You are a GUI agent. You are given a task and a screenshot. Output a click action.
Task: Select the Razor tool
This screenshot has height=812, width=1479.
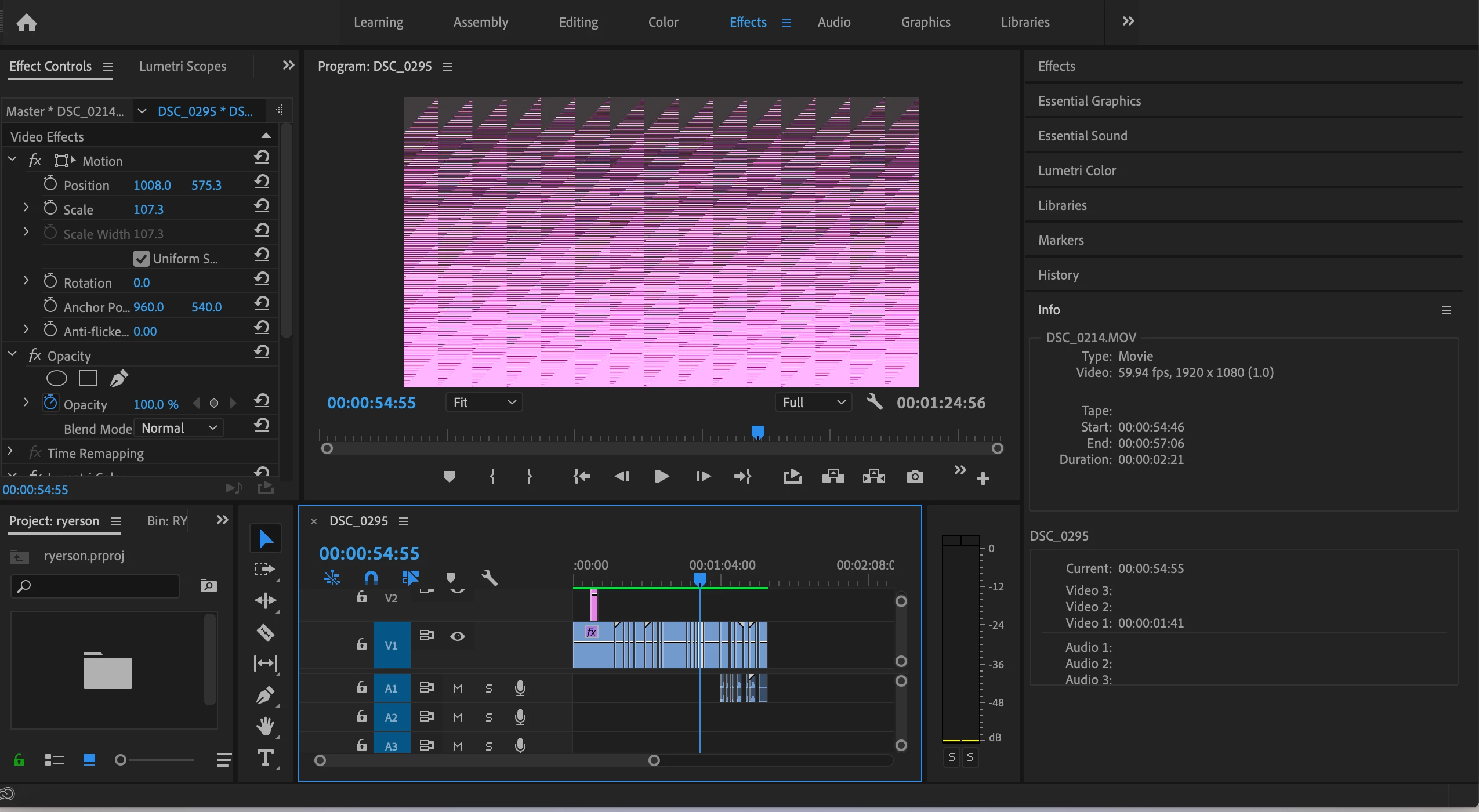tap(266, 632)
